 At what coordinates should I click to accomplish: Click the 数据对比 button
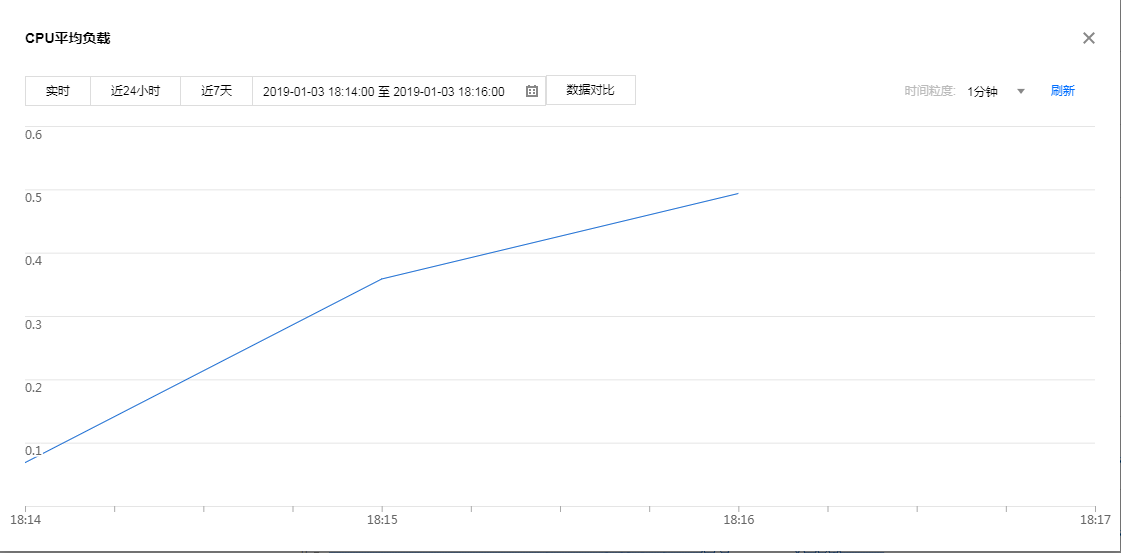tap(590, 90)
